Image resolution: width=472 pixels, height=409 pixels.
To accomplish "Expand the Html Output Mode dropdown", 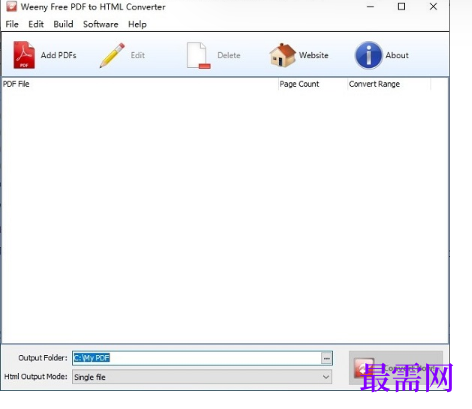I will click(x=202, y=377).
